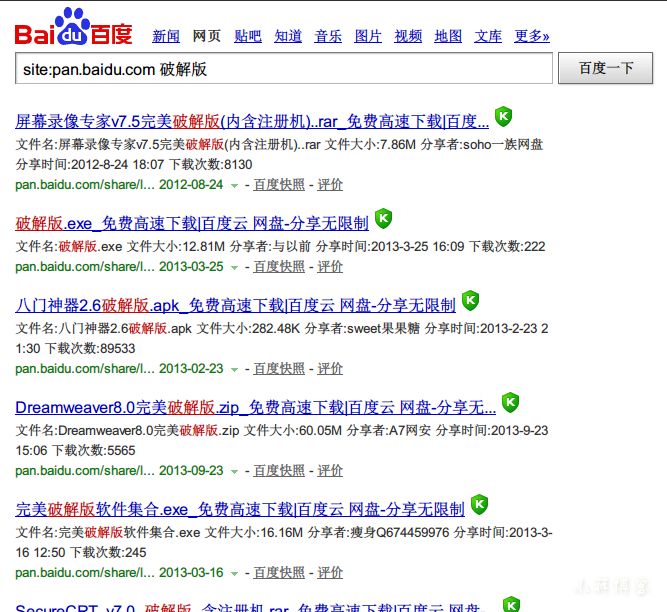Open 屏幕录像专家v7.5完美破解版 result title

point(252,122)
